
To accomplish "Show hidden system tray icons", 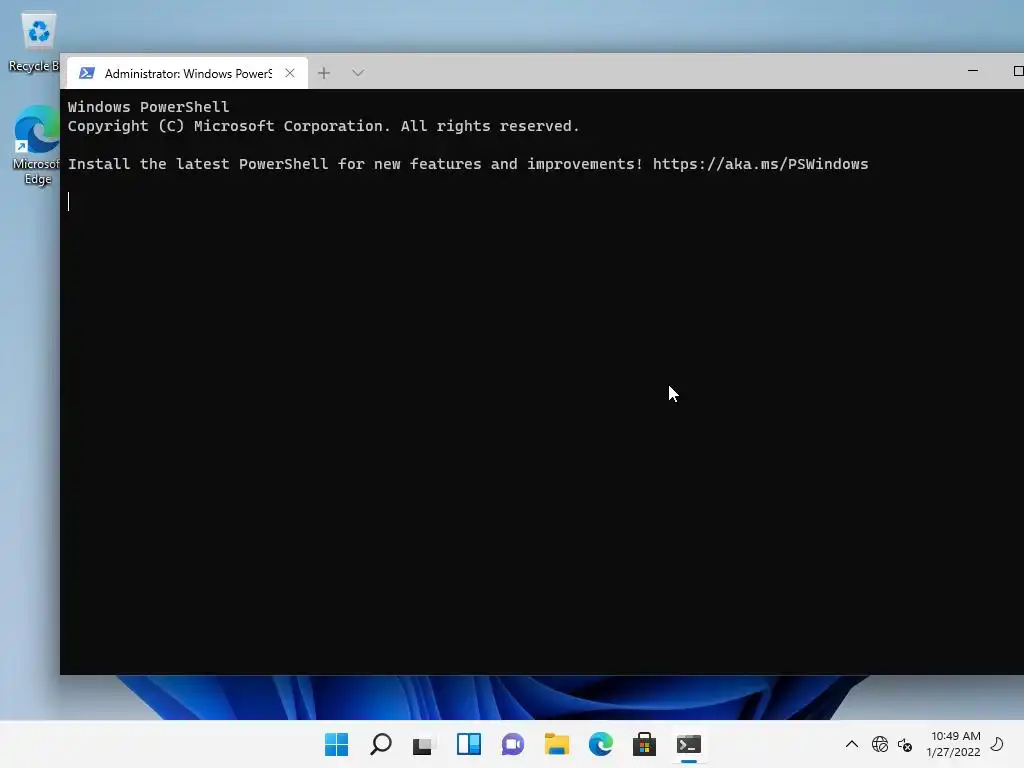I will 852,744.
